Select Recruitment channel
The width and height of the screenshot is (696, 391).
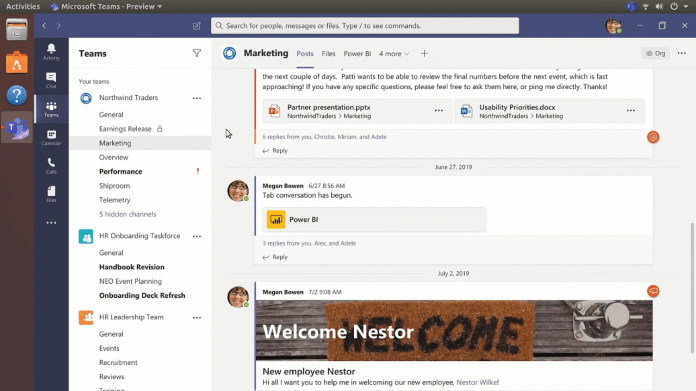[118, 362]
